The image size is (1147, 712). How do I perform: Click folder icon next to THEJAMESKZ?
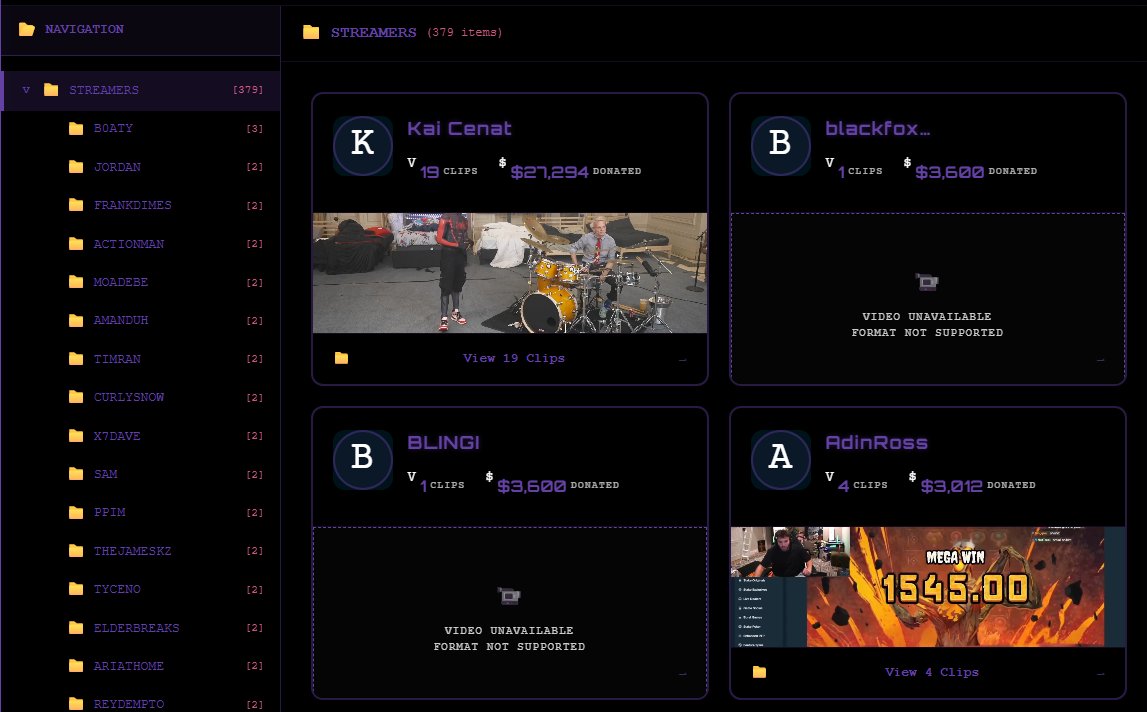pos(76,550)
